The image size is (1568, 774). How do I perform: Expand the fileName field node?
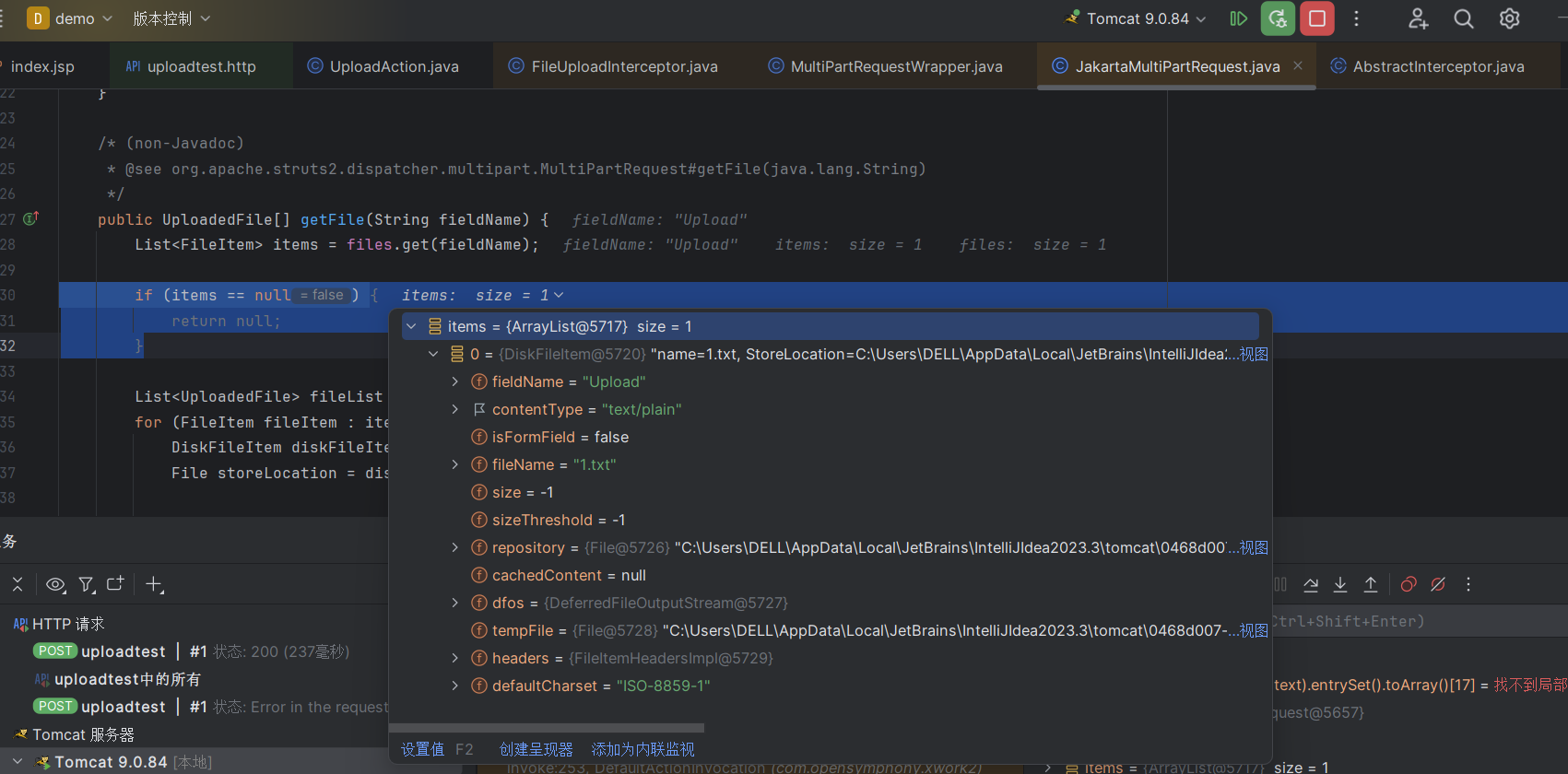point(454,464)
